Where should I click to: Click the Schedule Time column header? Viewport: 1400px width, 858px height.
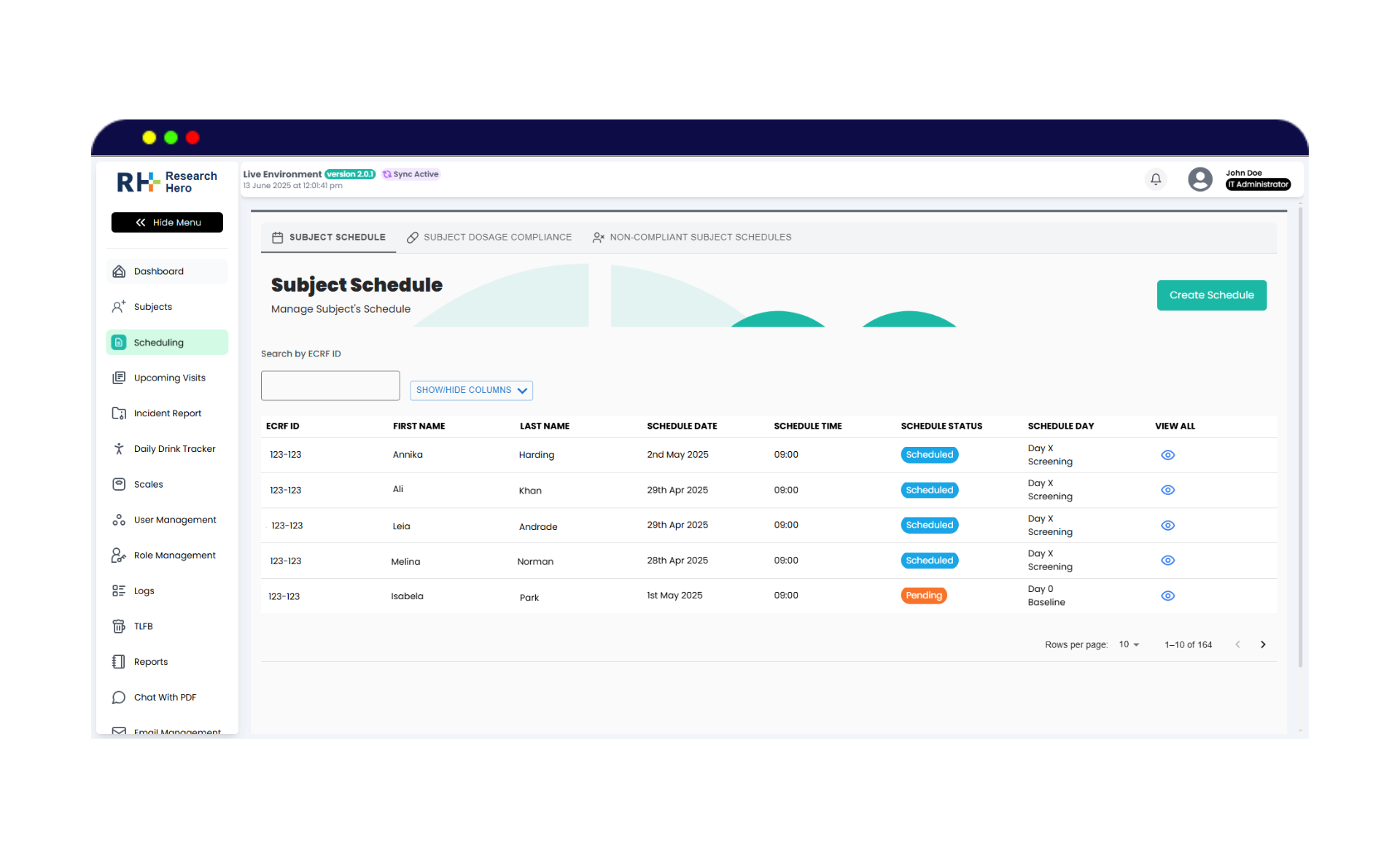click(808, 426)
